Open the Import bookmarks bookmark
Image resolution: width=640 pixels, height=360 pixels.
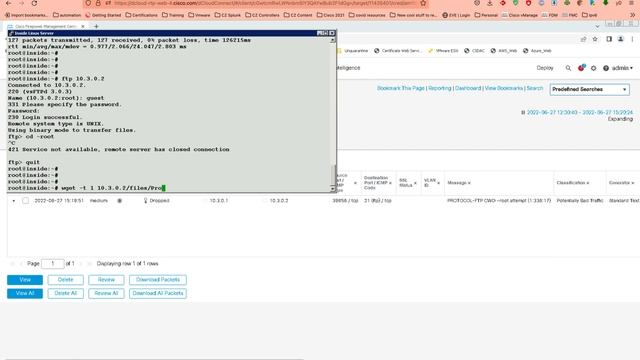(27, 15)
